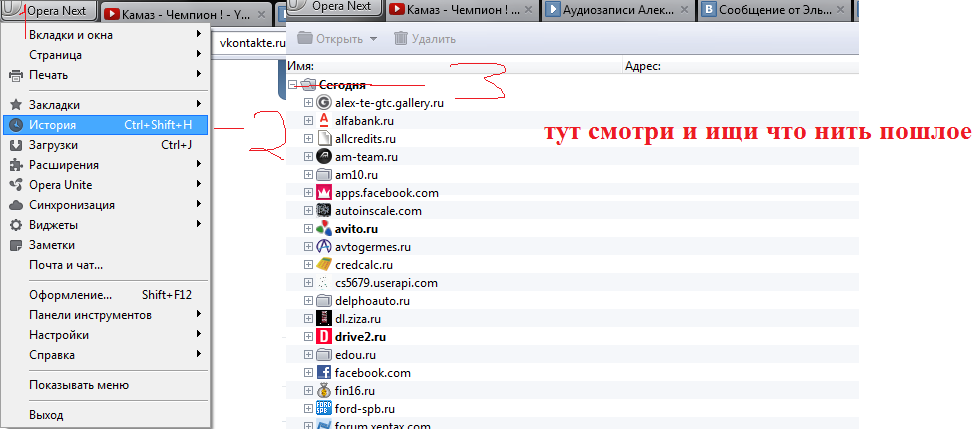Viewport: 976px width, 429px height.
Task: Click apps.facebook.com crown icon
Action: click(x=324, y=193)
